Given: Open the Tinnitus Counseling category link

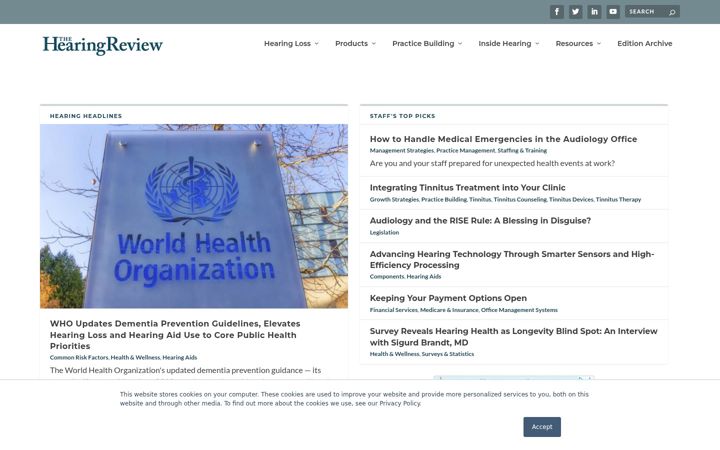Looking at the screenshot, I should (x=520, y=199).
